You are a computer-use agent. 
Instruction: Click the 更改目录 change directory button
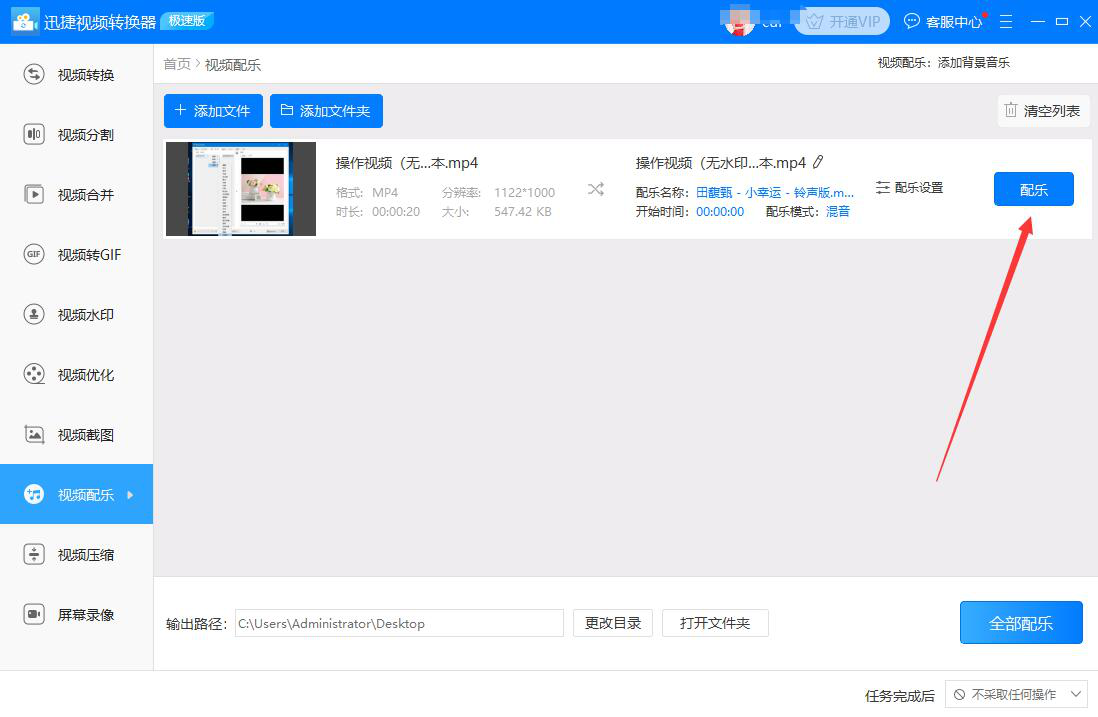coord(613,623)
